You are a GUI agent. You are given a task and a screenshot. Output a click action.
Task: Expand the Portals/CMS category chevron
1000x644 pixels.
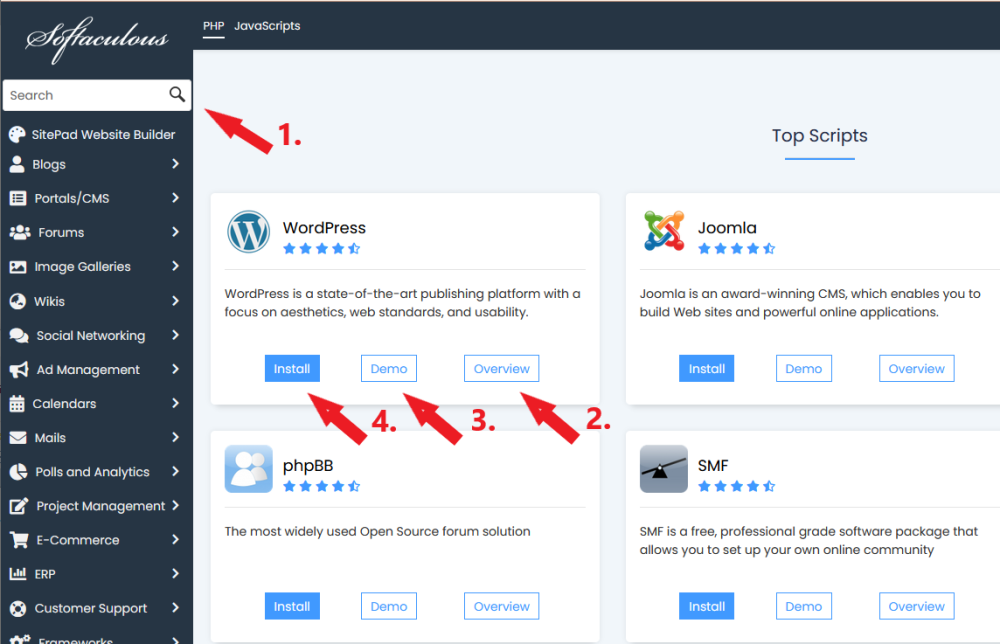coord(175,198)
